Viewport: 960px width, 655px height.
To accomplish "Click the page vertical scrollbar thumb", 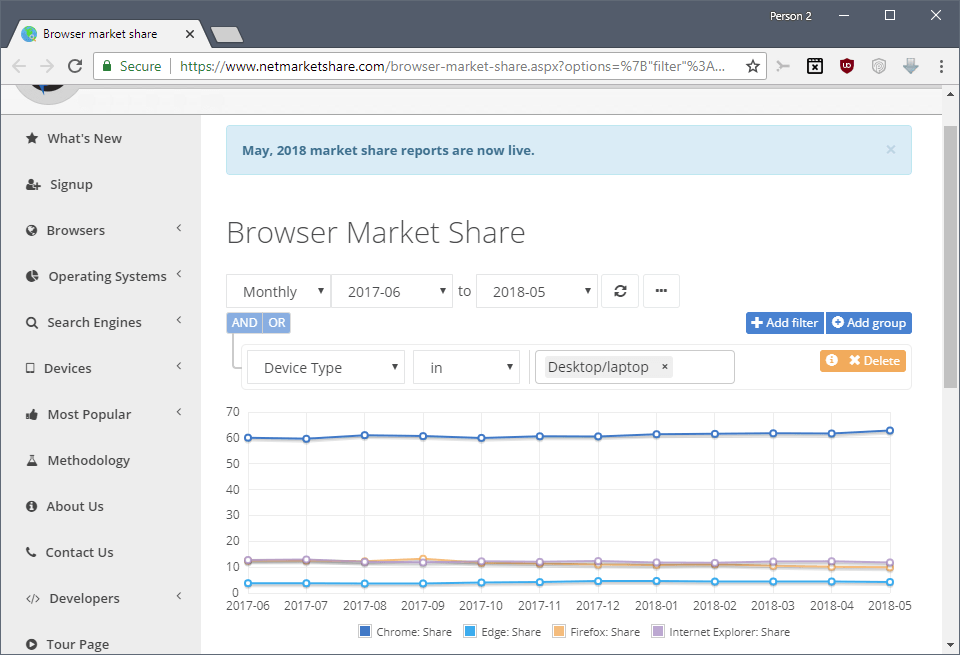I will coord(950,257).
